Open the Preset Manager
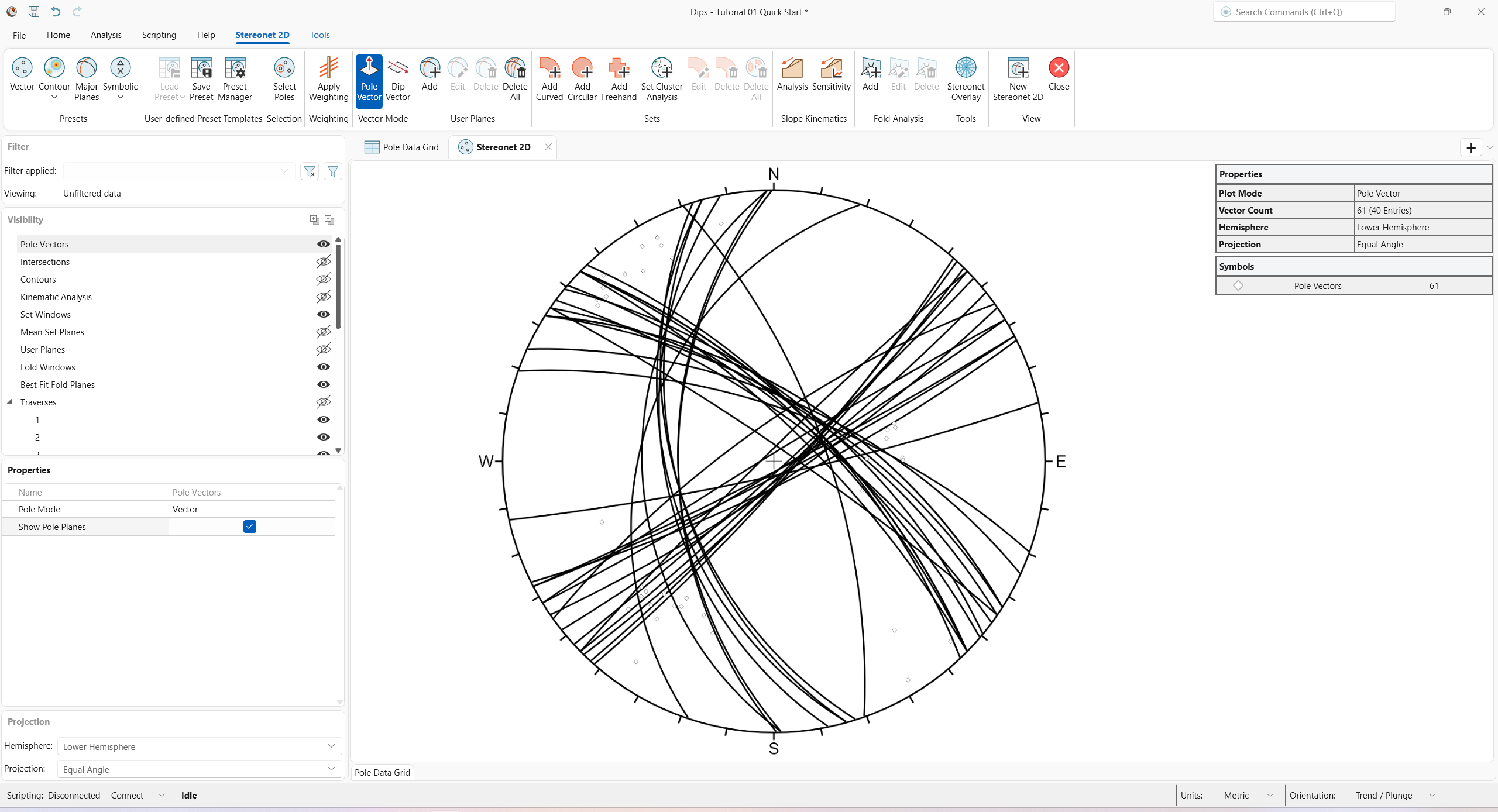Viewport: 1498px width, 812px height. click(x=234, y=79)
